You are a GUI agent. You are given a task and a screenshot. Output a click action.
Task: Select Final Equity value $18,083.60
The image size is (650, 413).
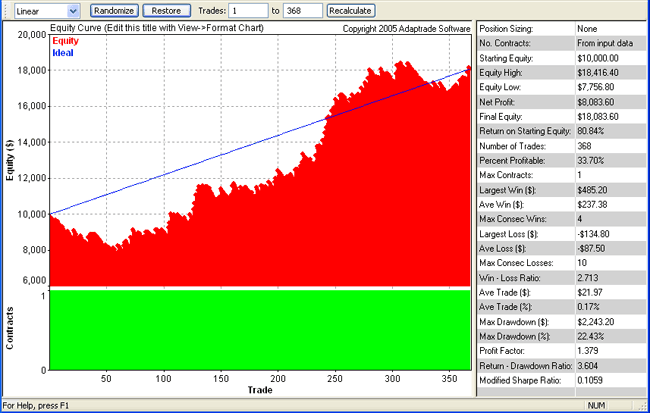[x=597, y=117]
